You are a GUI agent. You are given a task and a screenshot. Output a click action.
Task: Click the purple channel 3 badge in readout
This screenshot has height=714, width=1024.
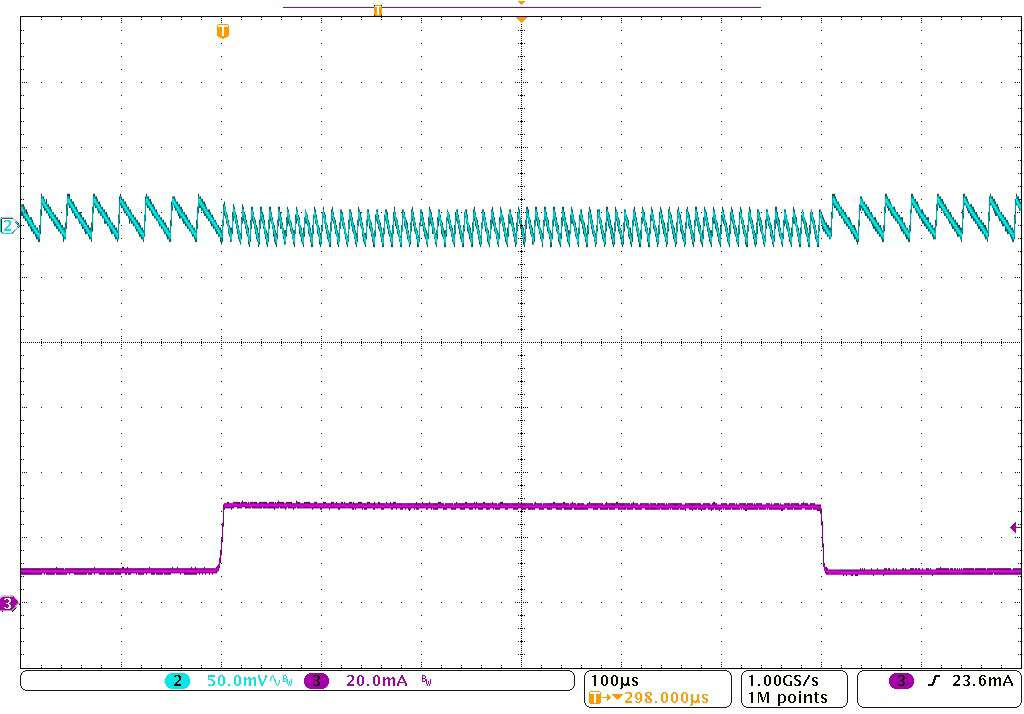click(x=316, y=681)
